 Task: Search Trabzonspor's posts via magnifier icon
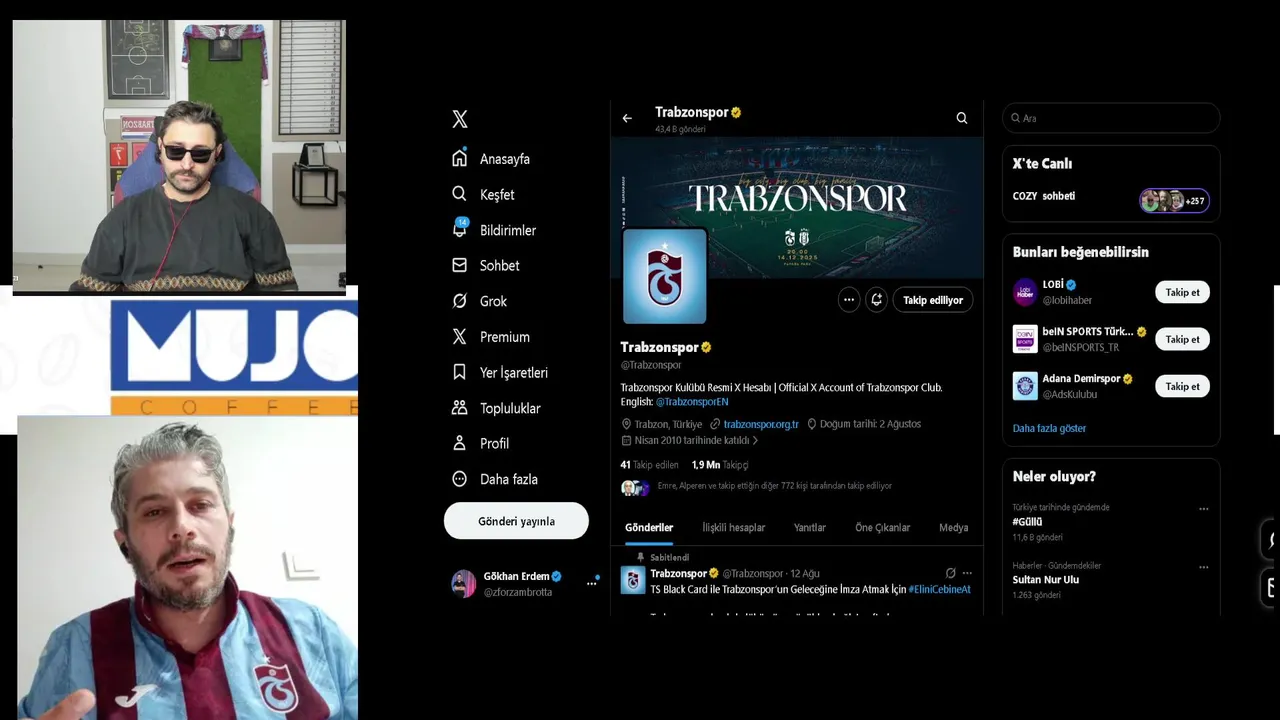(x=962, y=118)
